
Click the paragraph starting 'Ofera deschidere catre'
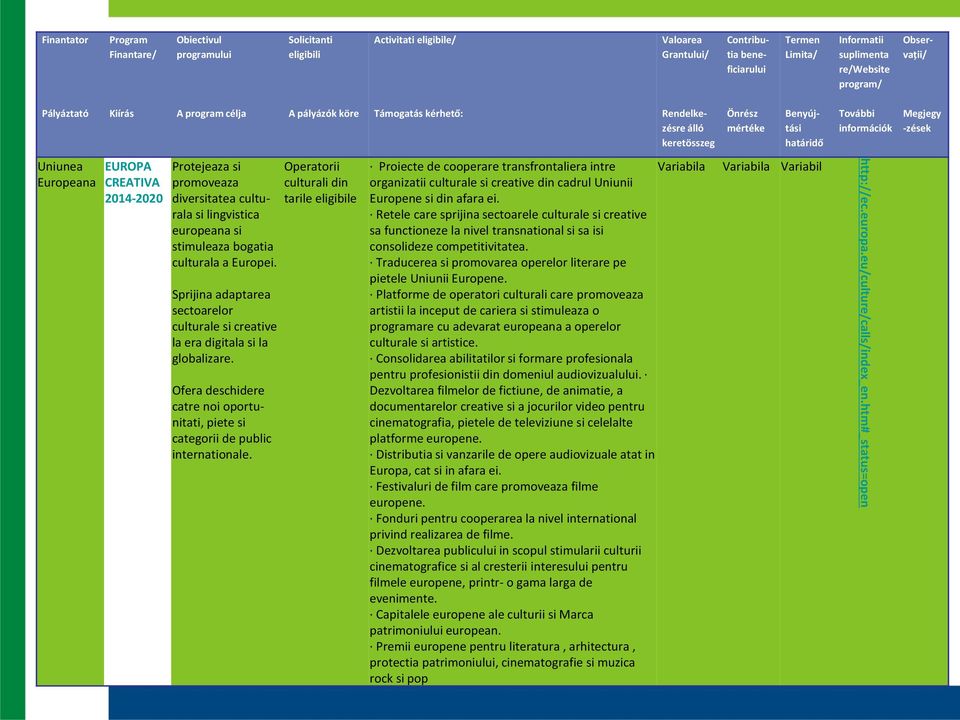pos(222,422)
